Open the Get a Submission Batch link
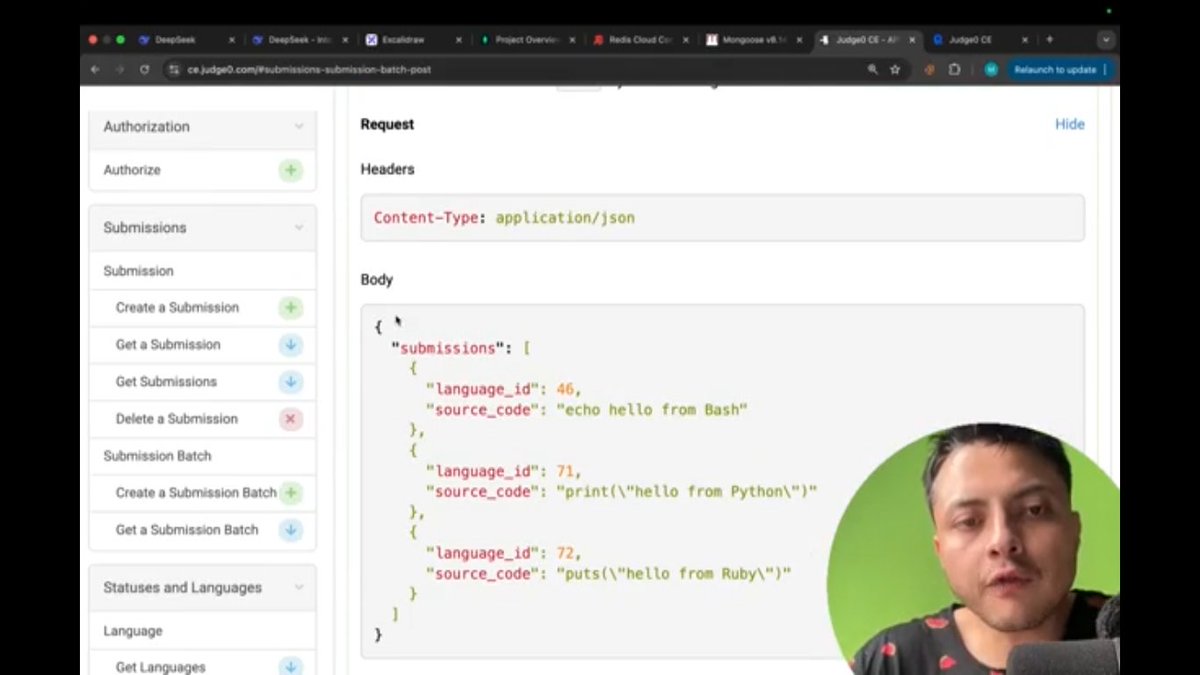The image size is (1200, 675). point(187,530)
